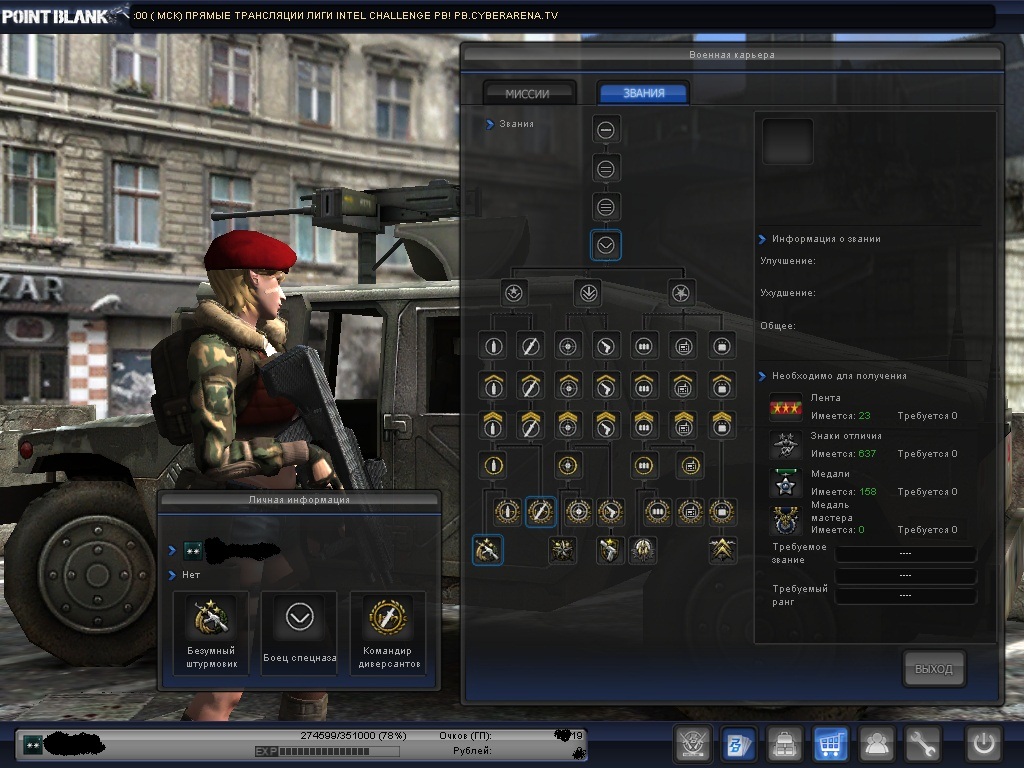Select the winged emblem final rank icon
The height and width of the screenshot is (768, 1024).
pos(643,550)
